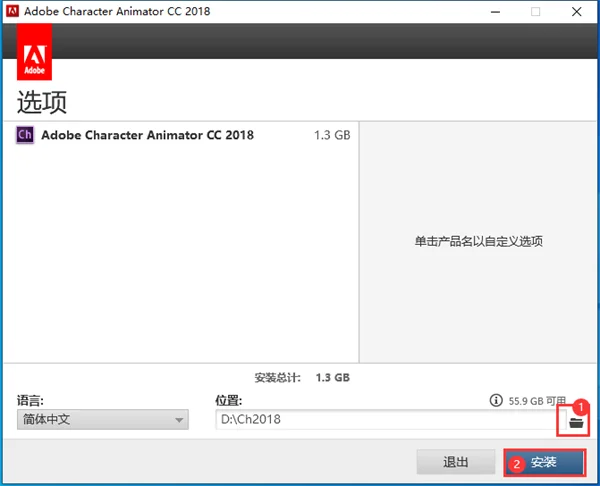Image resolution: width=600 pixels, height=486 pixels.
Task: Click the 单击产品名以自定义选项 hint text
Action: (x=478, y=241)
